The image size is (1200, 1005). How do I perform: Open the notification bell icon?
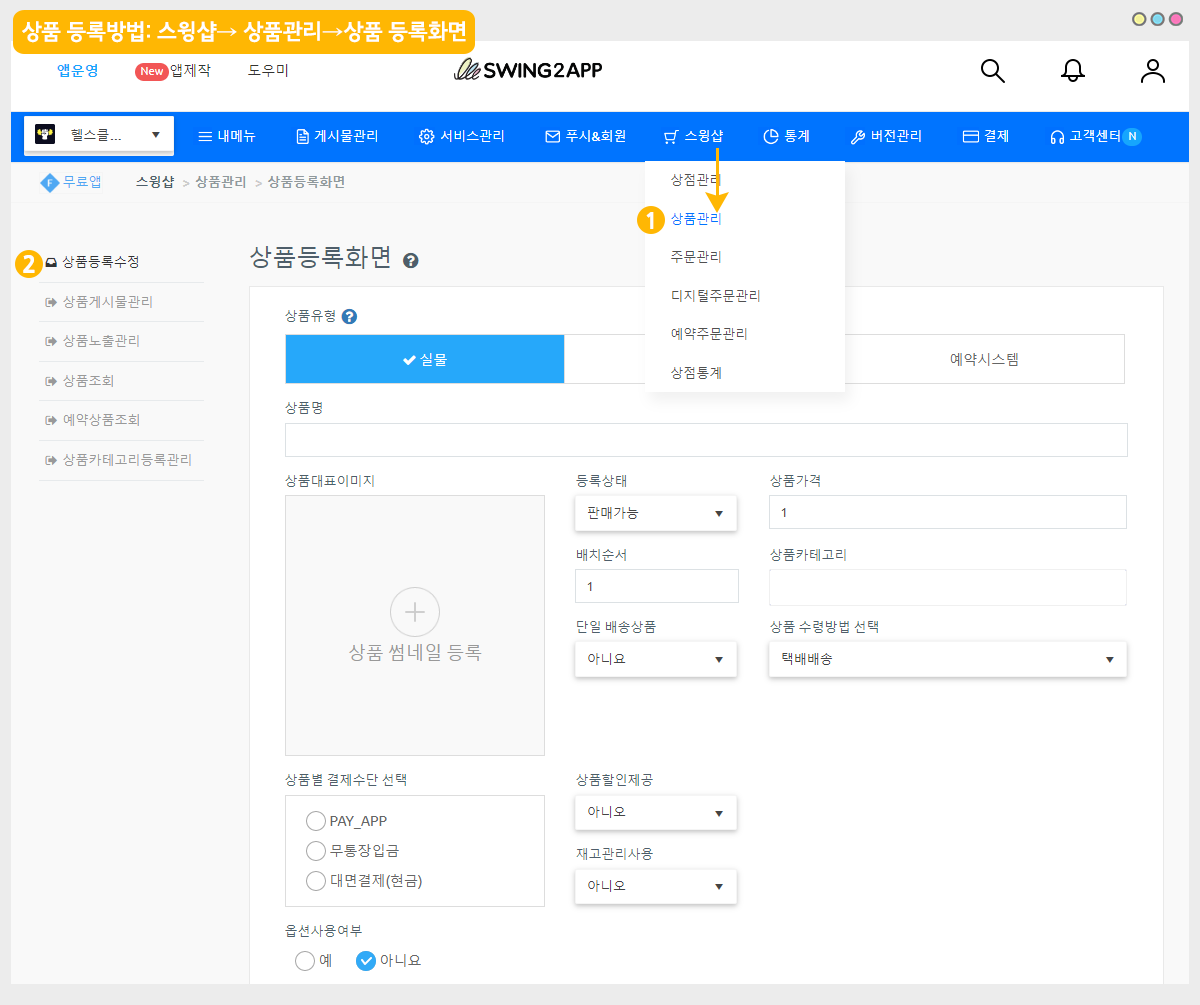(1073, 71)
